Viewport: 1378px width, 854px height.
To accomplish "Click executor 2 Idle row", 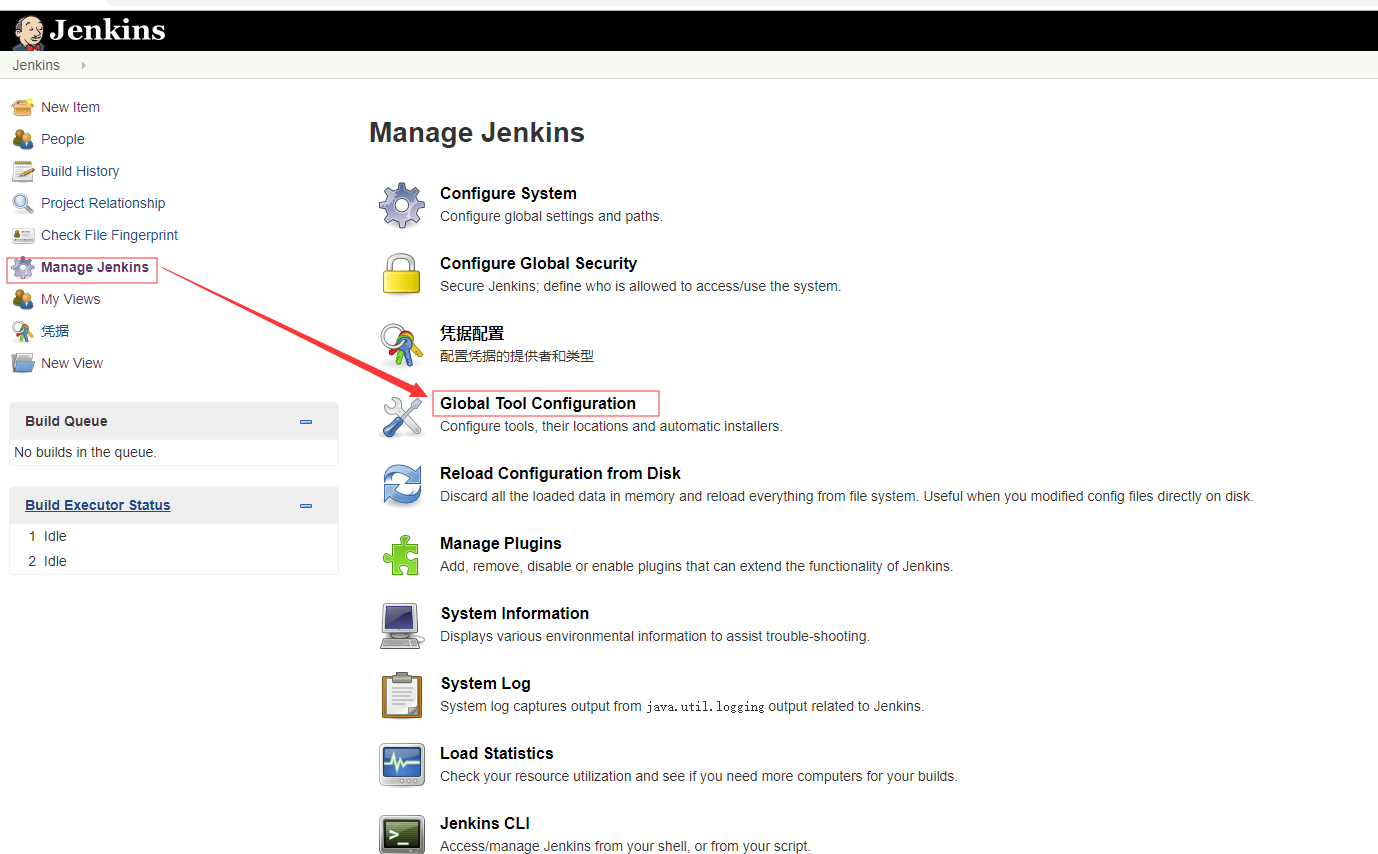I will click(174, 561).
